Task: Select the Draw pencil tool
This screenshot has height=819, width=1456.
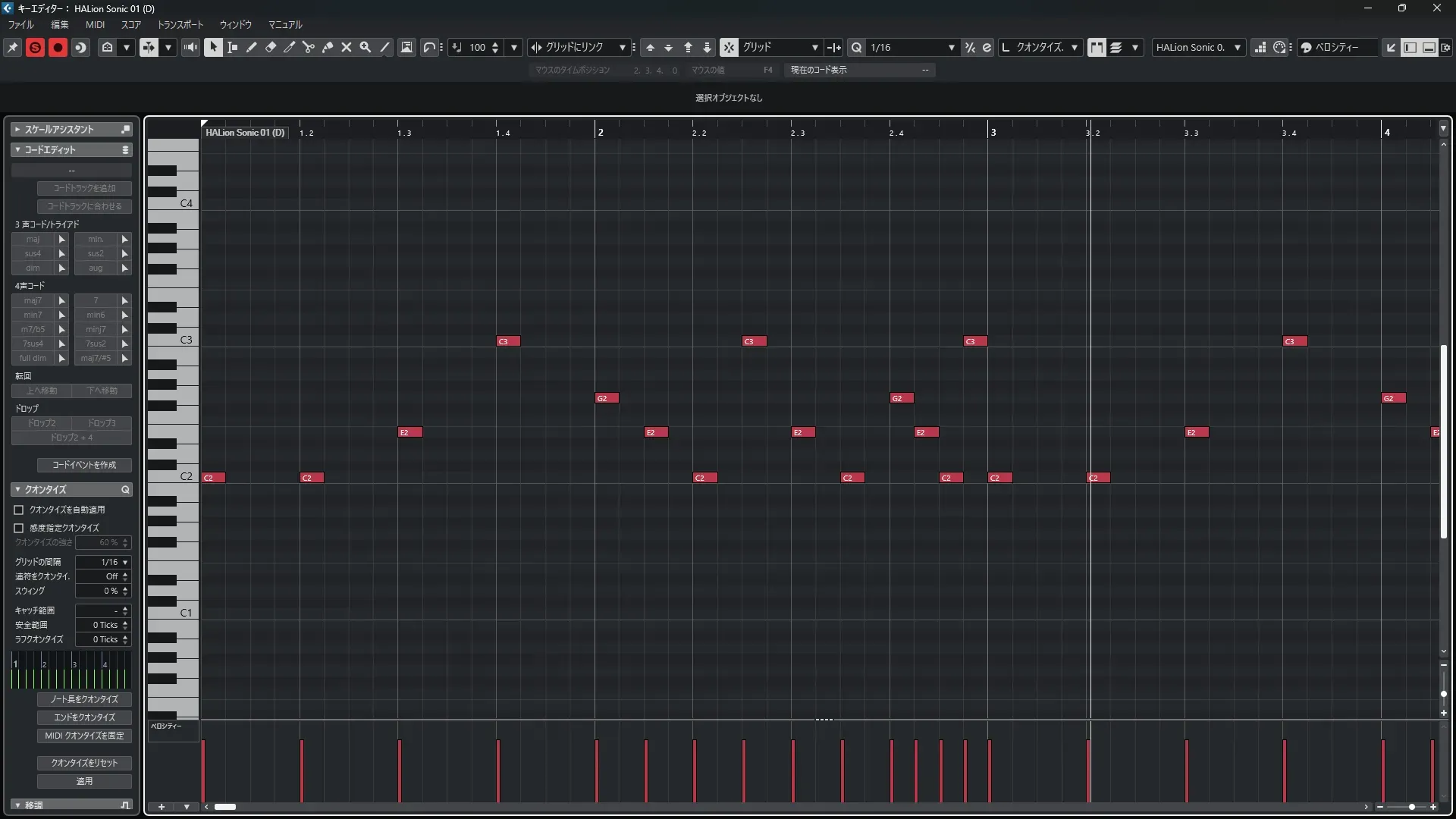Action: tap(251, 47)
